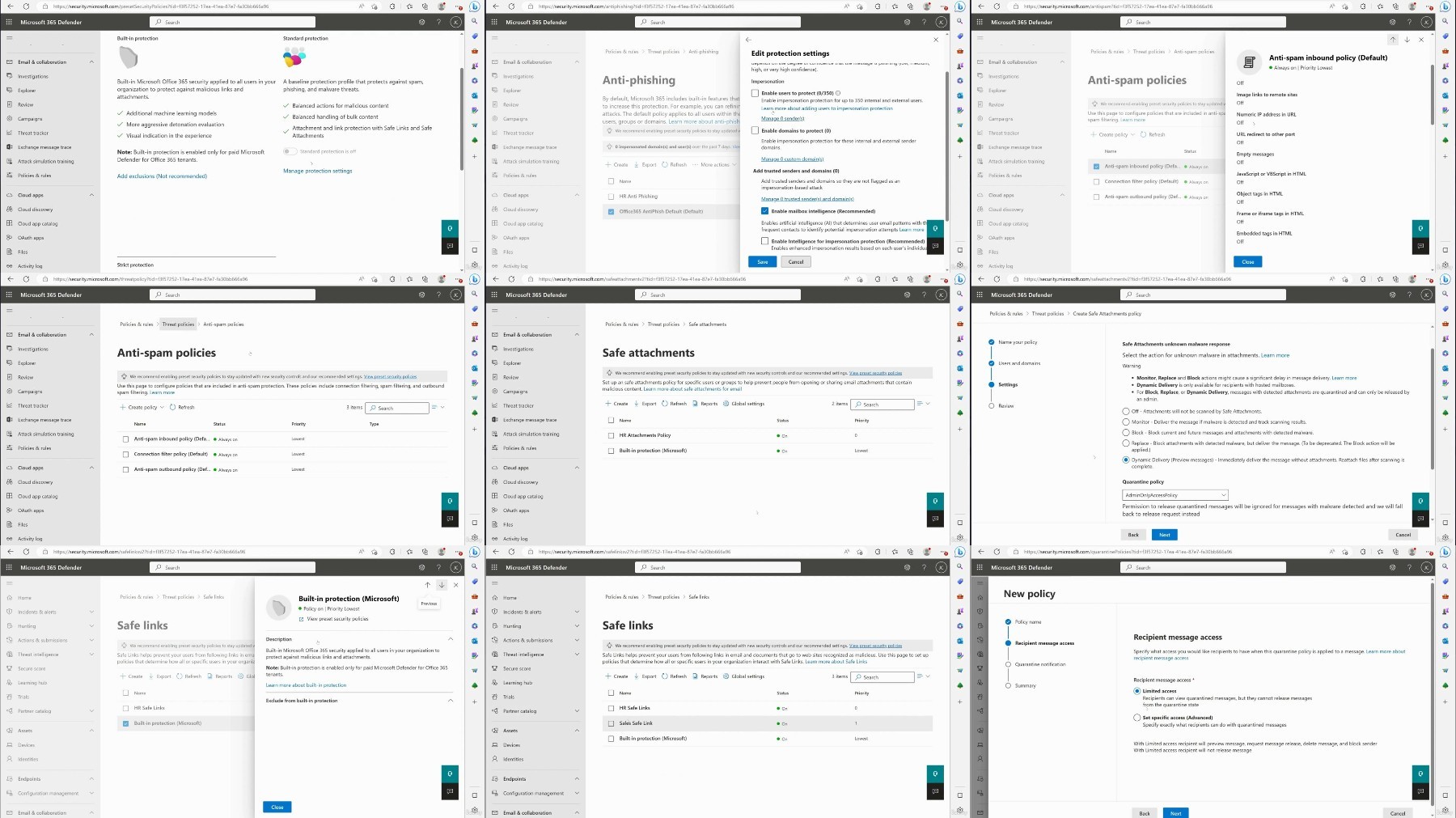The width and height of the screenshot is (1456, 818).
Task: Go to Name your policy wizard step
Action: [1017, 342]
